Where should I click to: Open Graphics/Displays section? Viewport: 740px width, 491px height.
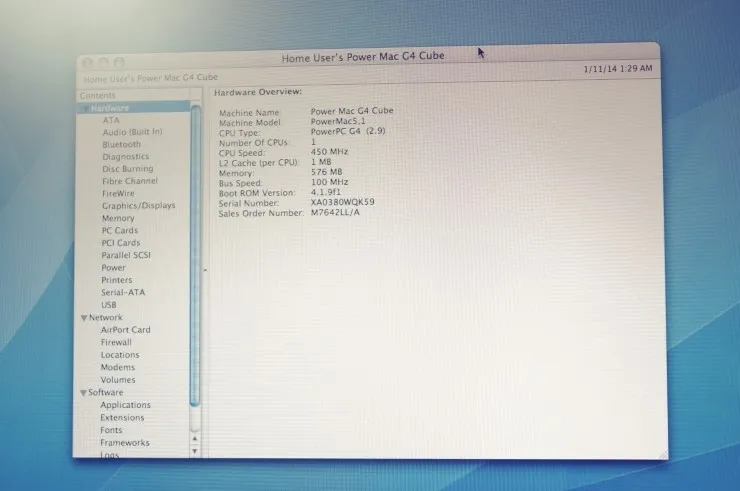pos(138,205)
